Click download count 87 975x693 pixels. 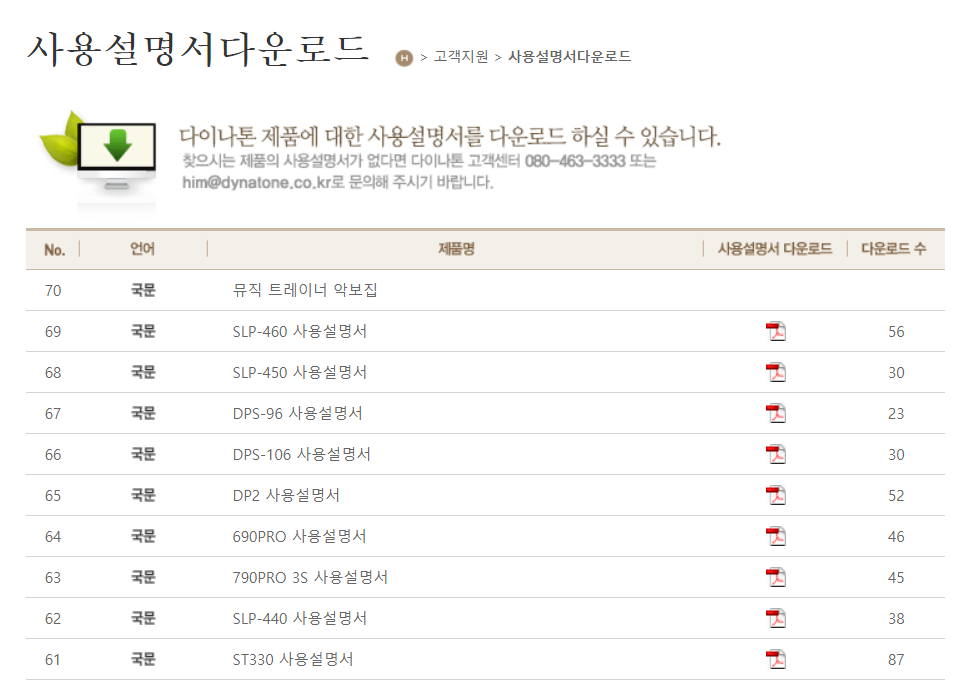point(896,659)
